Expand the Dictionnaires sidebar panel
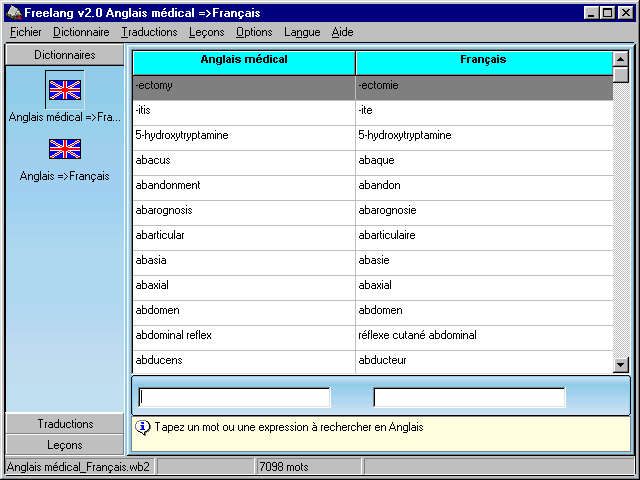This screenshot has width=640, height=480. pos(65,55)
